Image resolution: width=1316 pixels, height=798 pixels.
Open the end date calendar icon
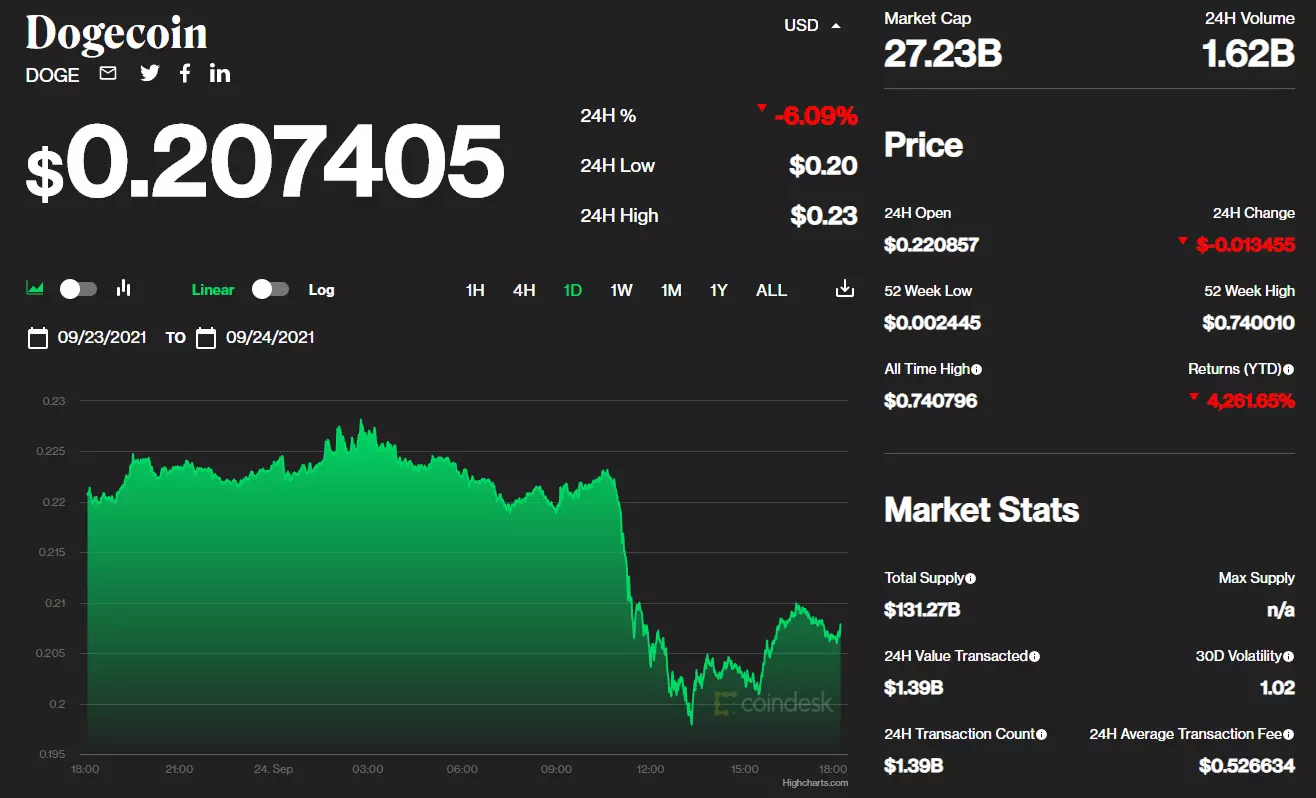click(206, 338)
